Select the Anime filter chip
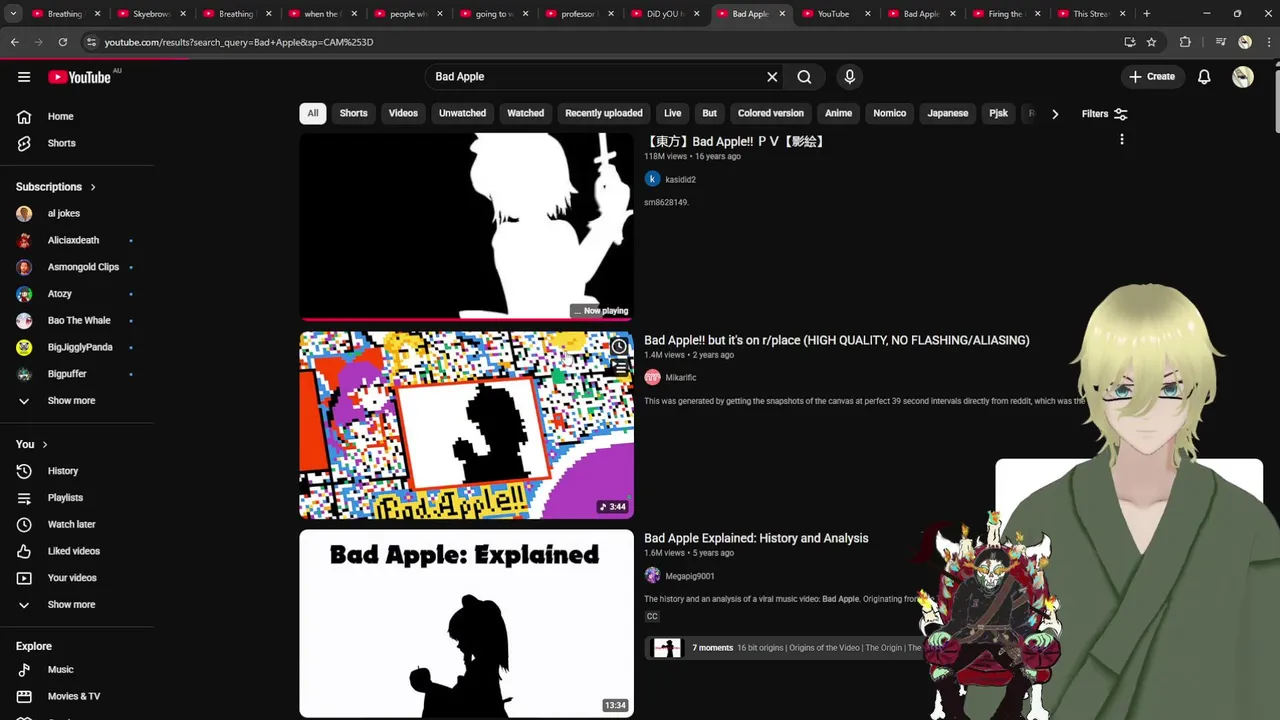Viewport: 1280px width, 720px height. [x=838, y=113]
